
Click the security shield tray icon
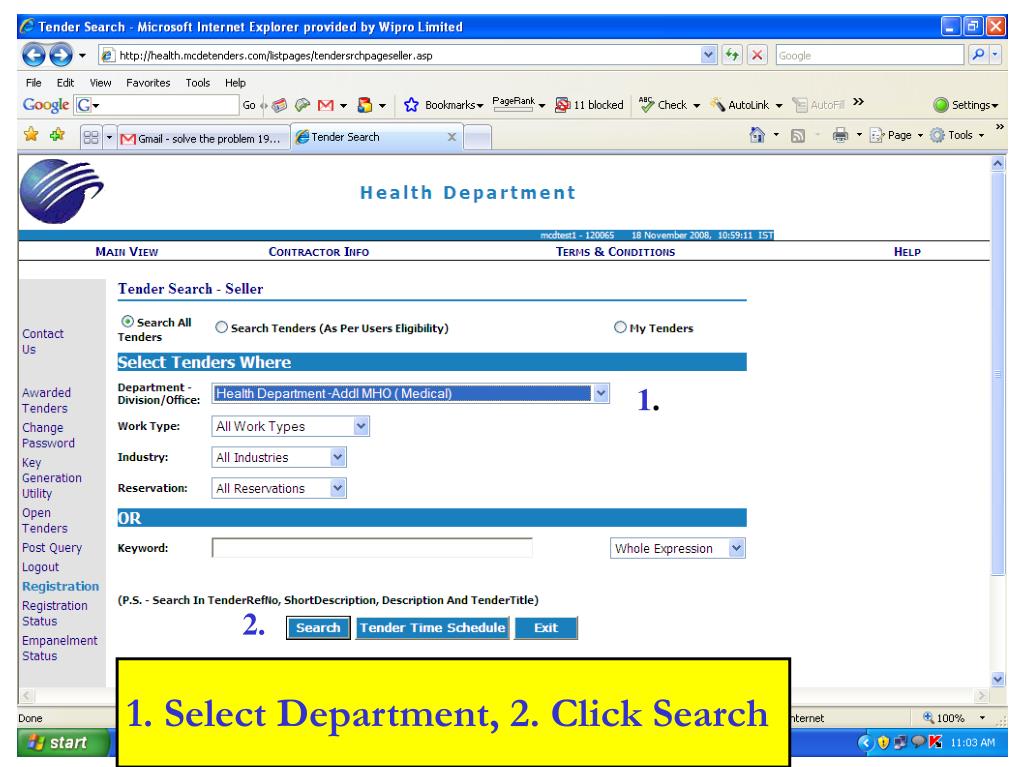[883, 742]
